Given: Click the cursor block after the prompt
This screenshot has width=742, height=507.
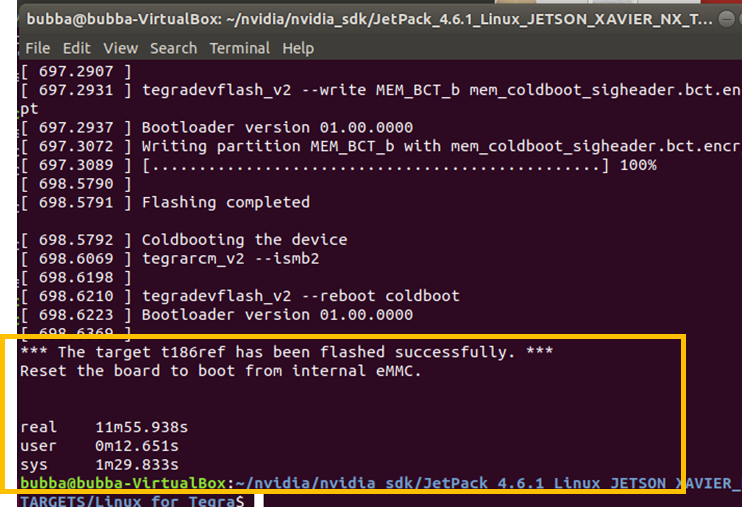Looking at the screenshot, I should tap(257, 501).
